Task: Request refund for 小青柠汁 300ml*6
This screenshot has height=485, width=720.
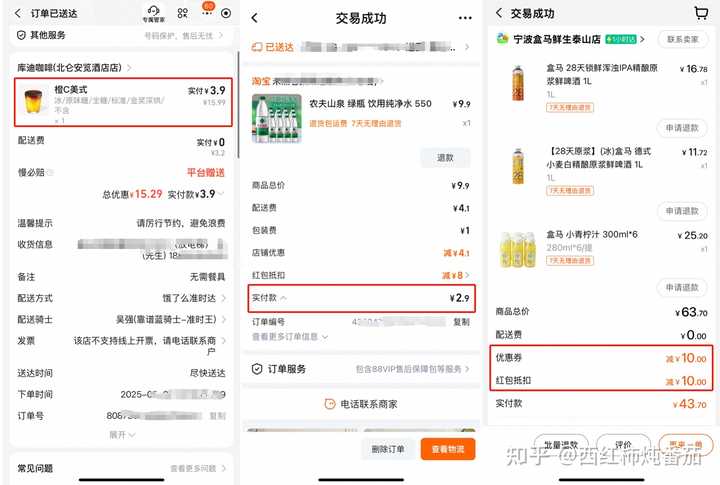Action: coord(682,288)
